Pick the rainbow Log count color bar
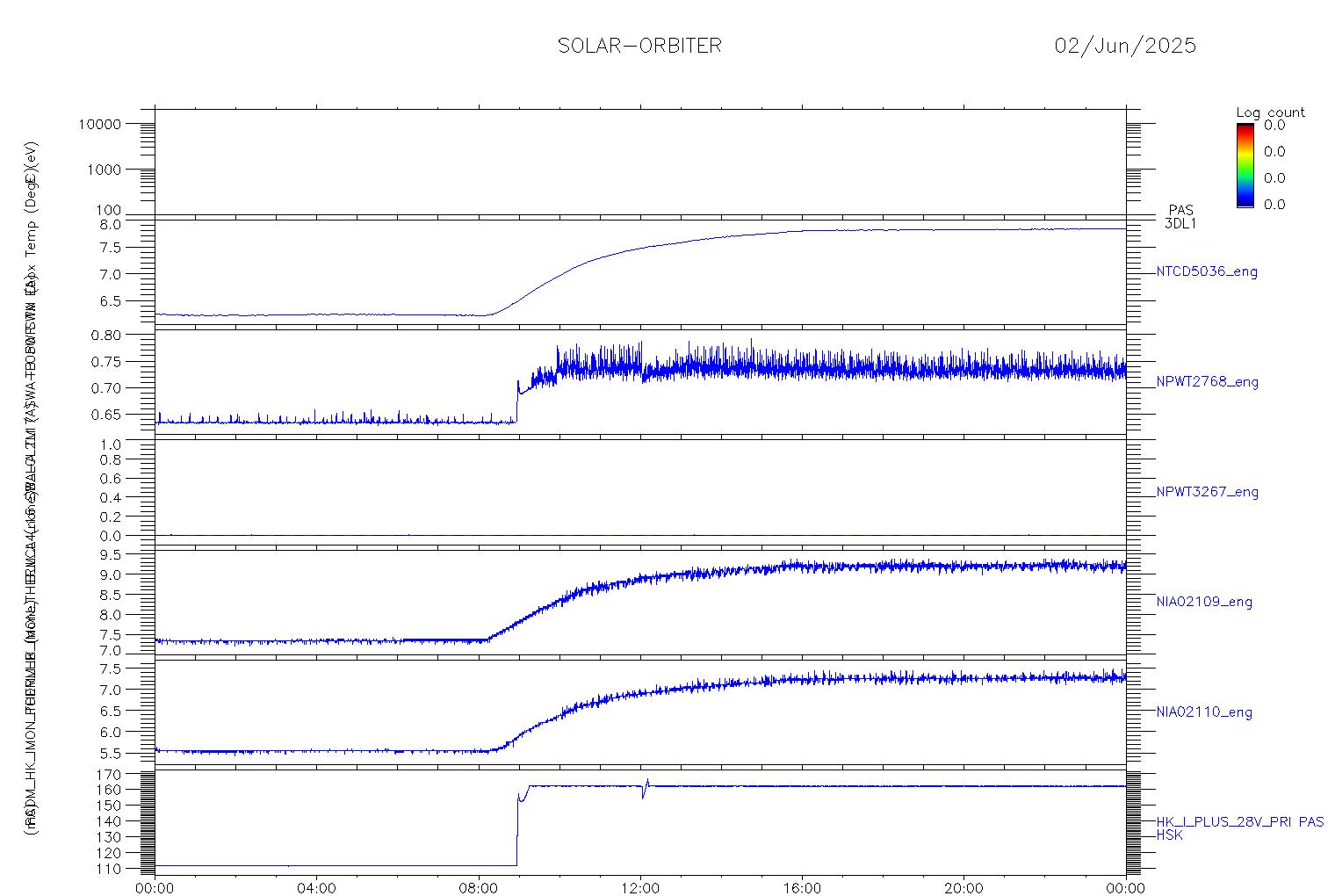The height and width of the screenshot is (896, 1328). (x=1245, y=164)
